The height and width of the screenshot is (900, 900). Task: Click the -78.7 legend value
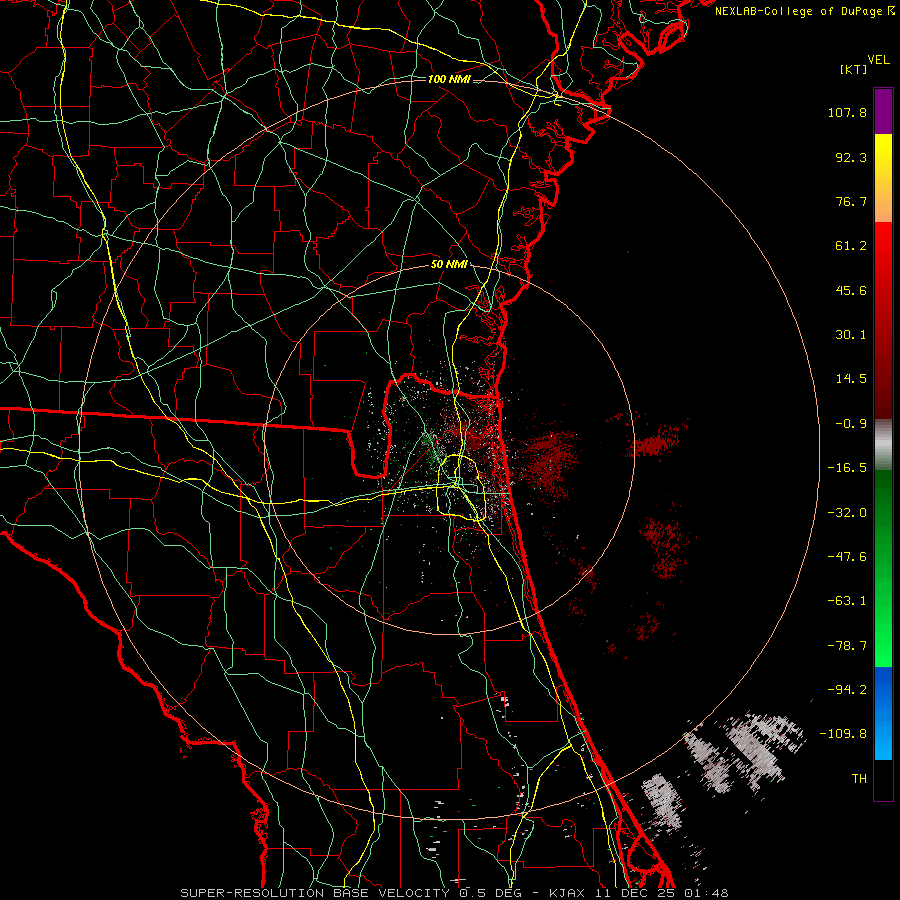click(847, 646)
